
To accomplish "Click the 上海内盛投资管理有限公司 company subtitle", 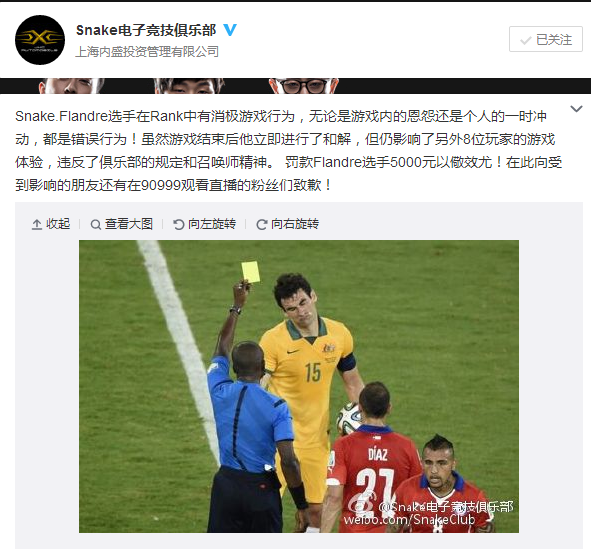I will point(147,52).
